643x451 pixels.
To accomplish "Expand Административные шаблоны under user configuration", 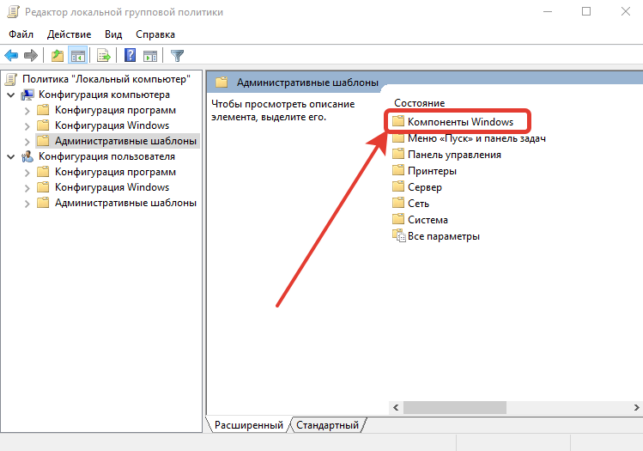I will (x=27, y=204).
